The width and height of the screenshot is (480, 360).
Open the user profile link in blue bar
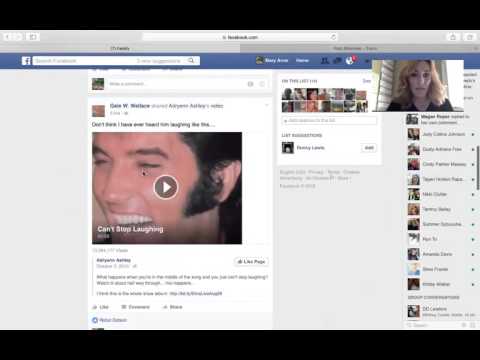pos(272,60)
